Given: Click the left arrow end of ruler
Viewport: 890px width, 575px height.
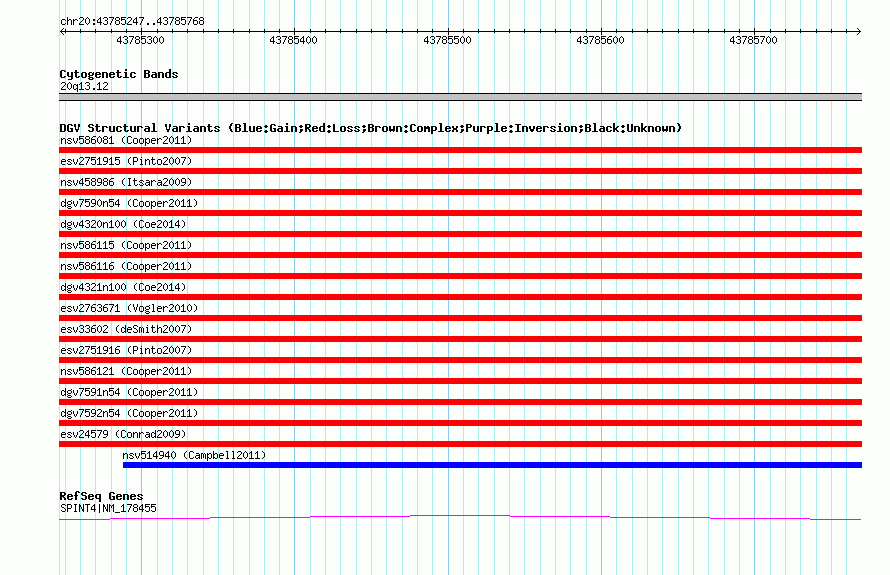Looking at the screenshot, I should (x=62, y=32).
